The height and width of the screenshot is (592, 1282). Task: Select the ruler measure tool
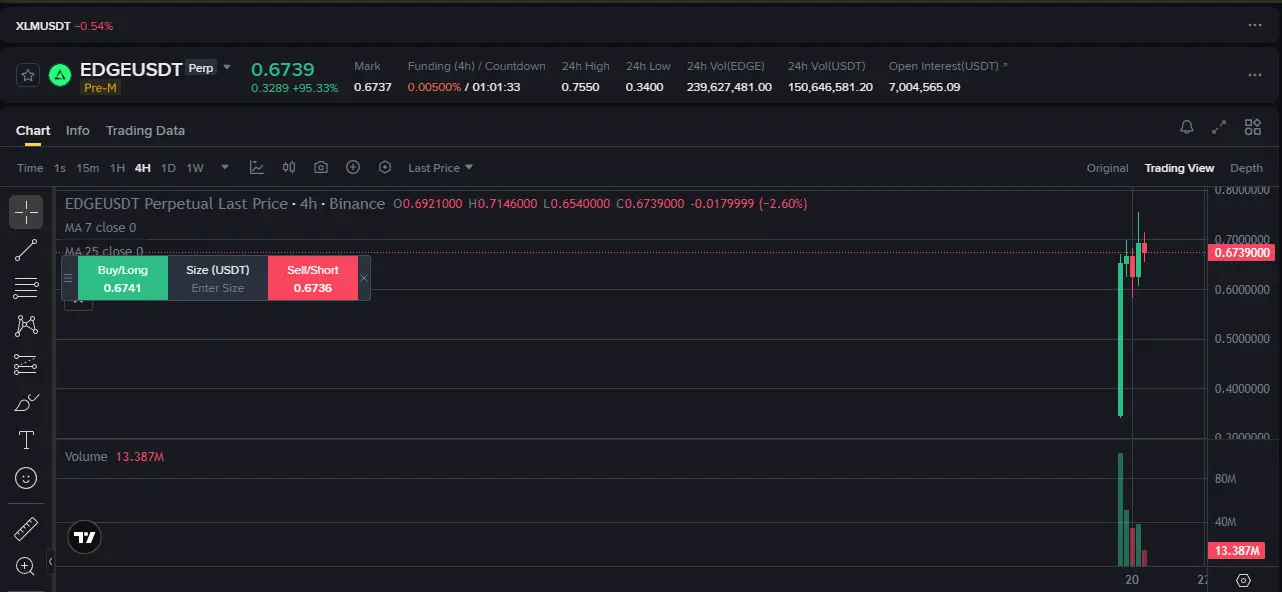pyautogui.click(x=26, y=528)
